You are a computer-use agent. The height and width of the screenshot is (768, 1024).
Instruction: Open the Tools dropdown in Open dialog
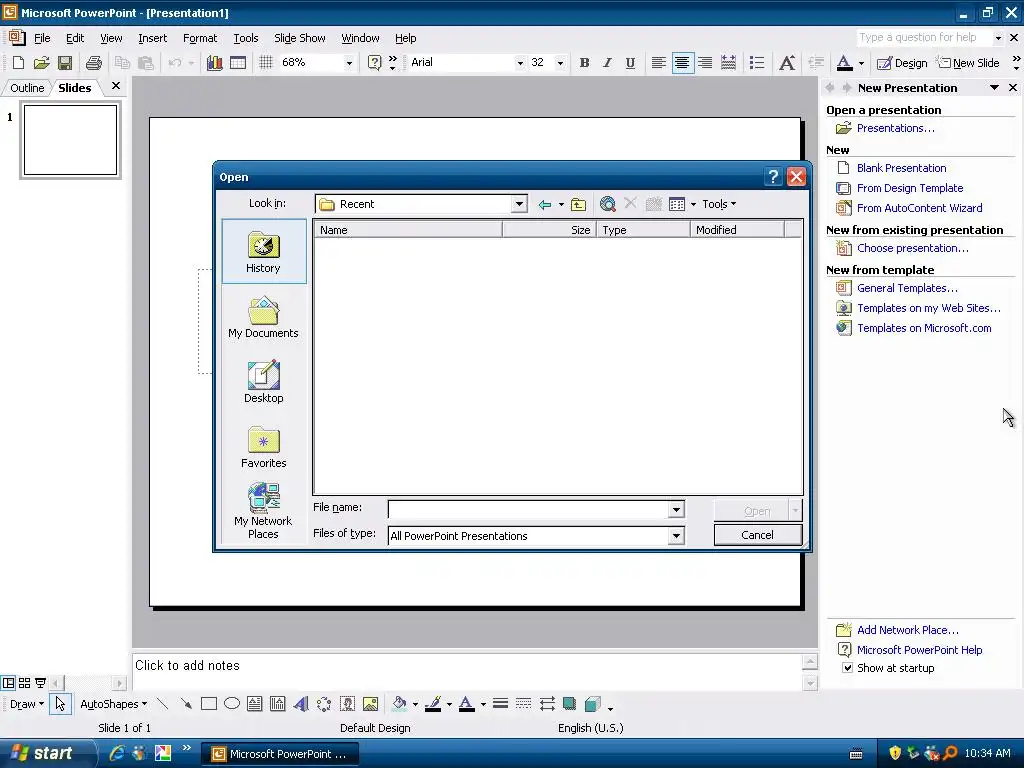coord(719,204)
